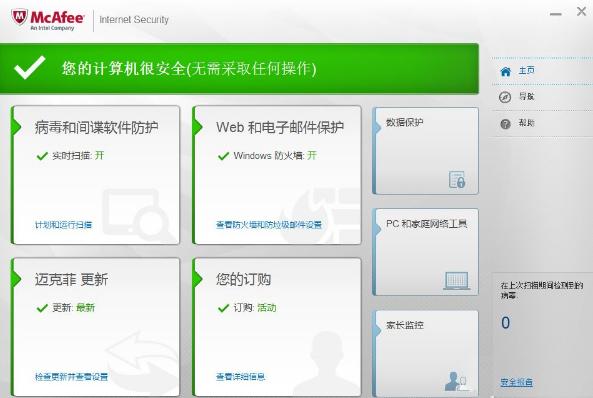
Task: Click the 迈克菲 更新 heading
Action: click(x=71, y=280)
